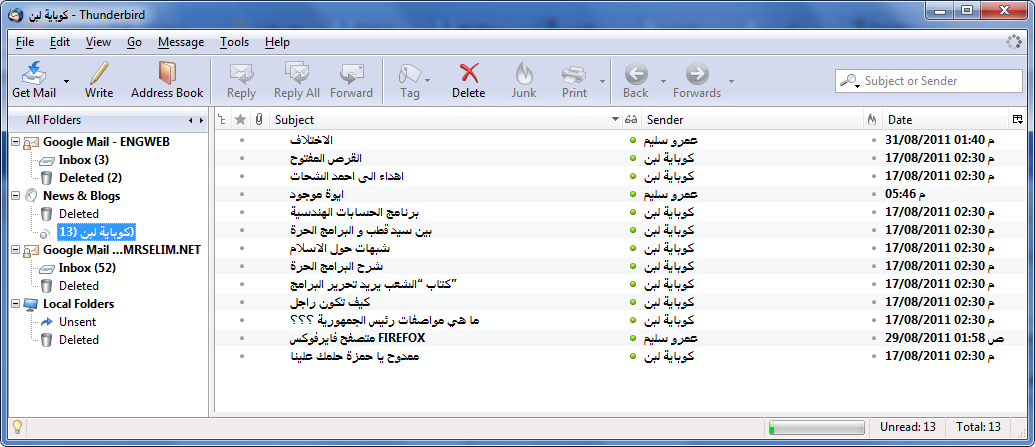Open the Message menu
1035x447 pixels.
181,42
